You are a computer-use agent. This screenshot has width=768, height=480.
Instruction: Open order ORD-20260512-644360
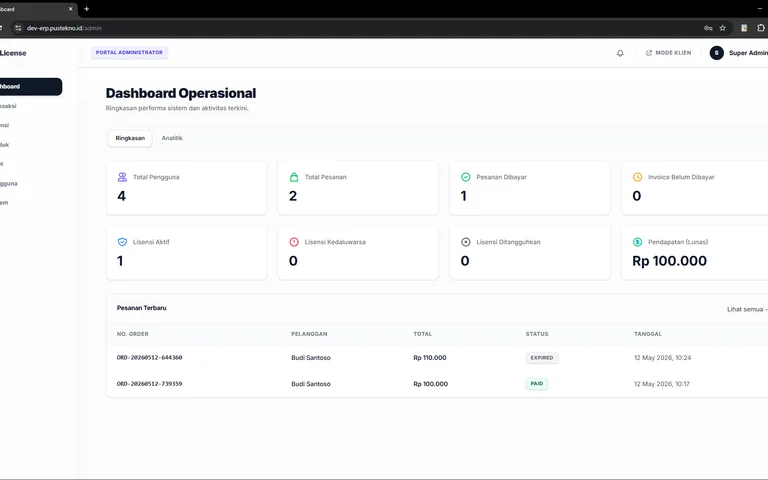point(149,358)
